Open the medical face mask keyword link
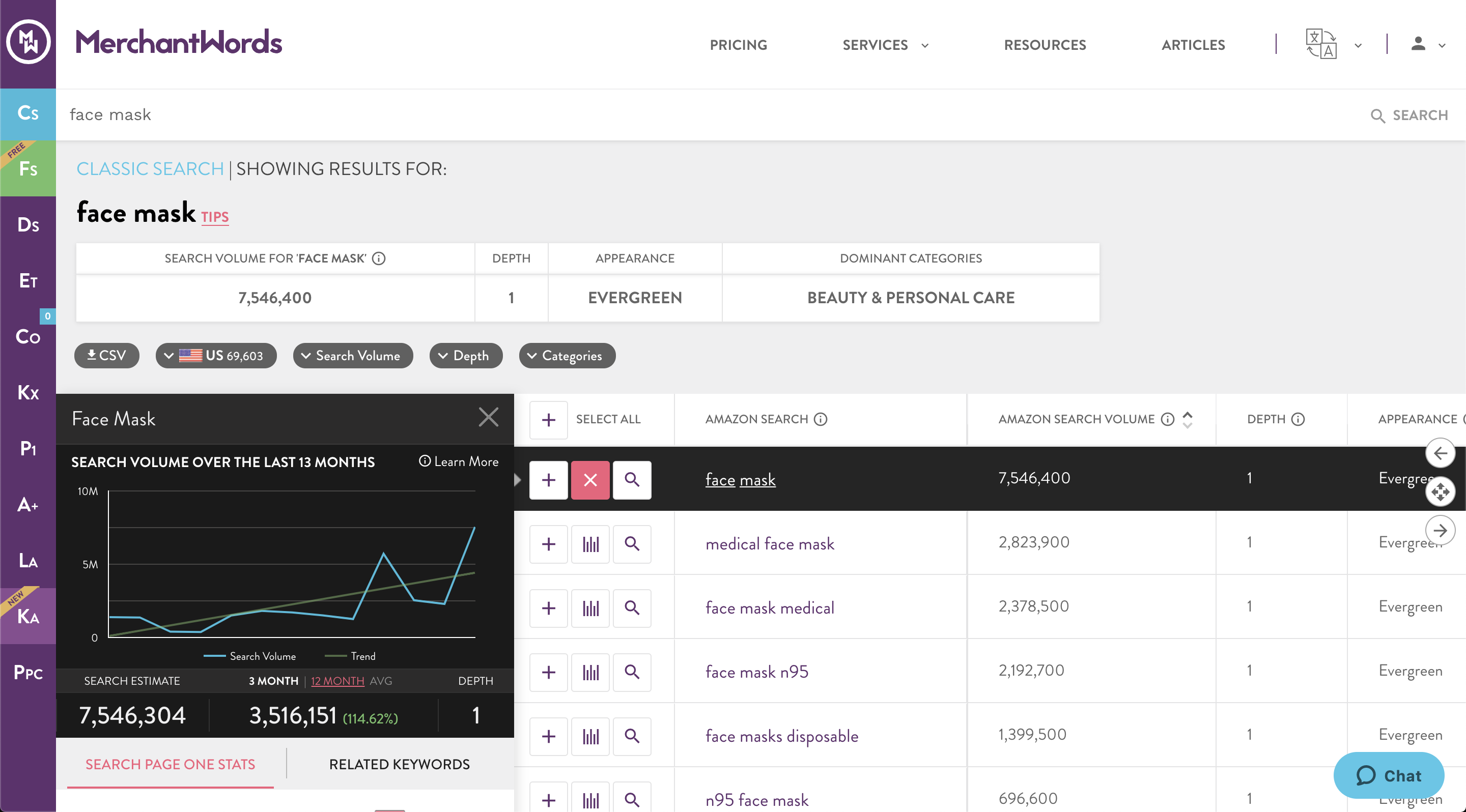This screenshot has width=1466, height=812. click(770, 544)
